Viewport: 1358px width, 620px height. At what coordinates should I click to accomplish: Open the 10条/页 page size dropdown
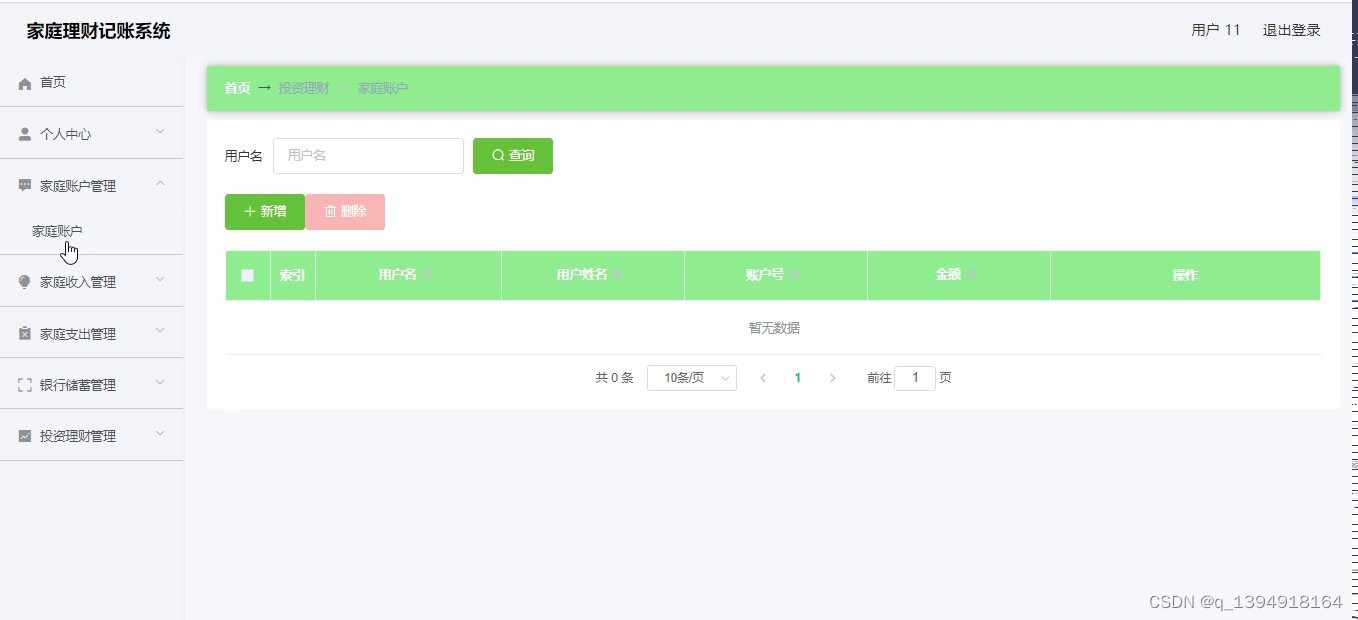[692, 378]
